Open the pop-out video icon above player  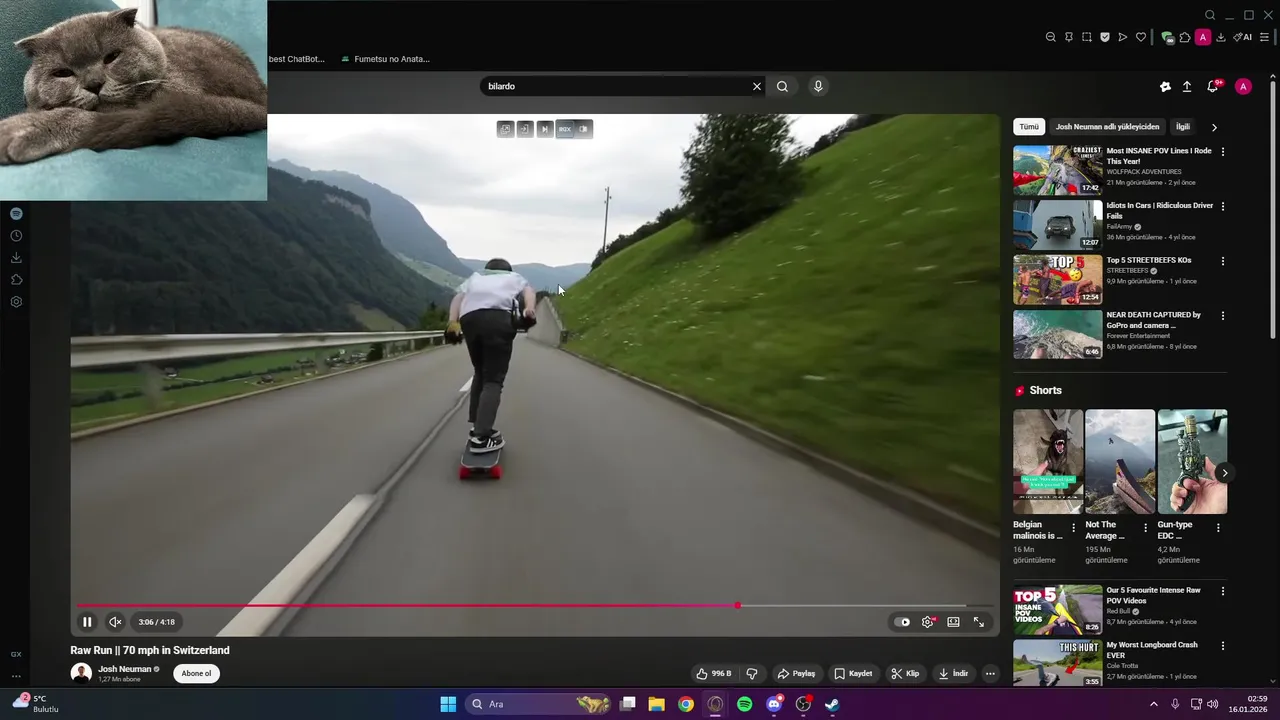pos(506,129)
